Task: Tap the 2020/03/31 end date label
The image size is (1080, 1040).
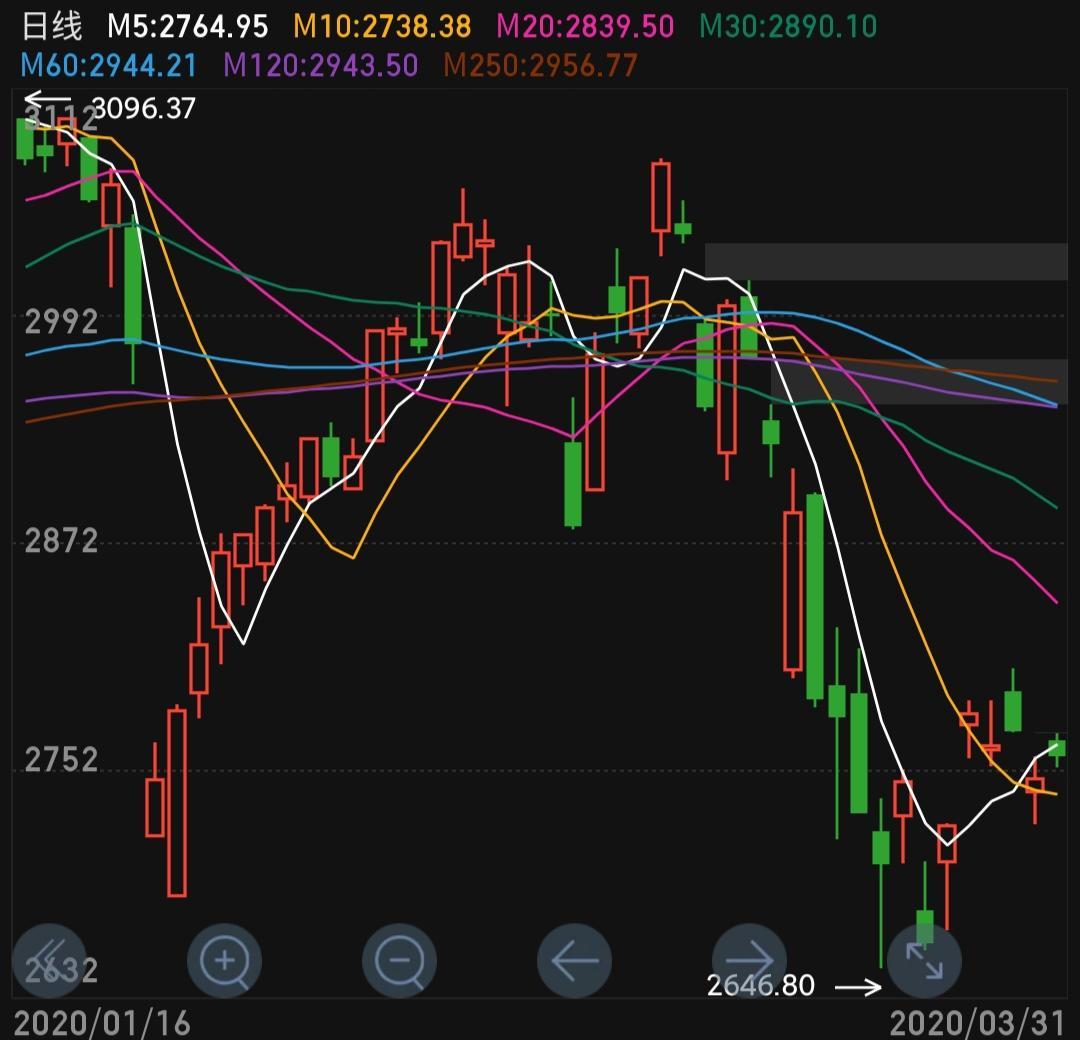Action: 977,1023
